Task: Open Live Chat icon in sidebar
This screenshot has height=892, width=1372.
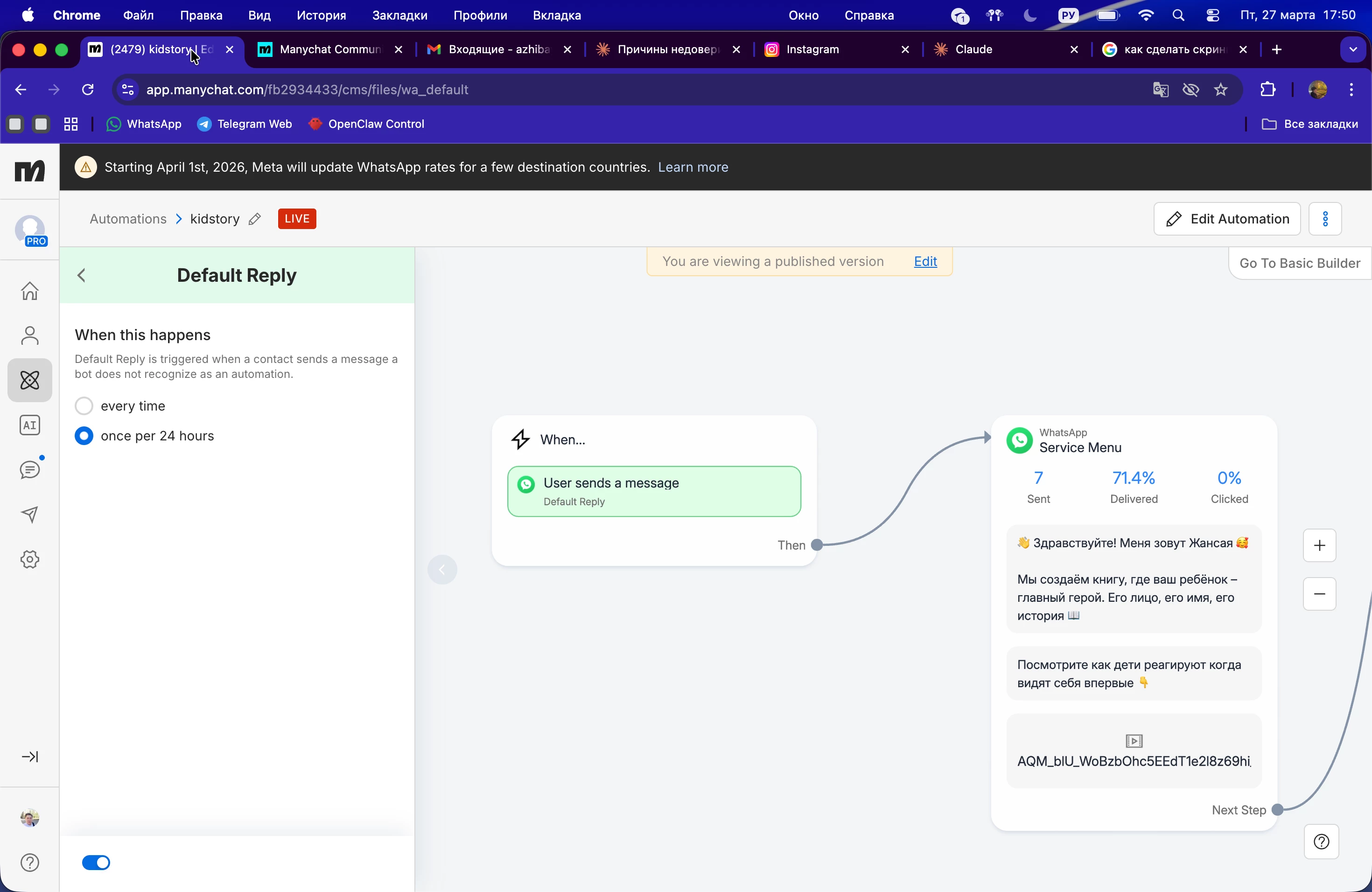Action: point(29,470)
